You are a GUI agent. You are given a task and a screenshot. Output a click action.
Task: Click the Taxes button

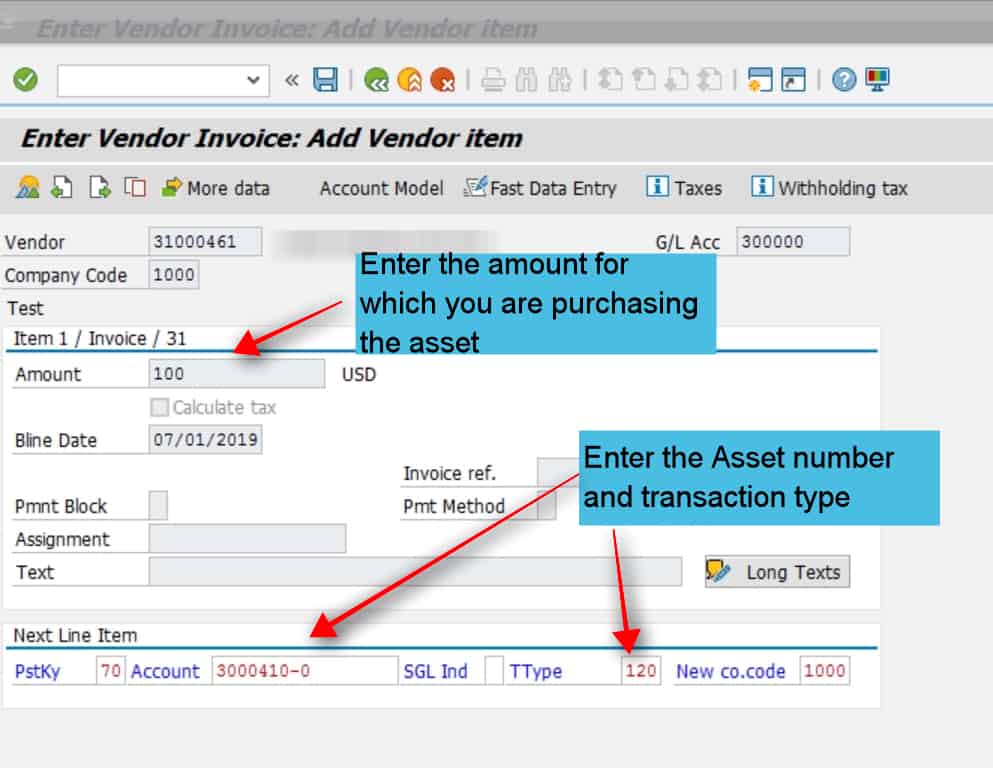pos(684,187)
